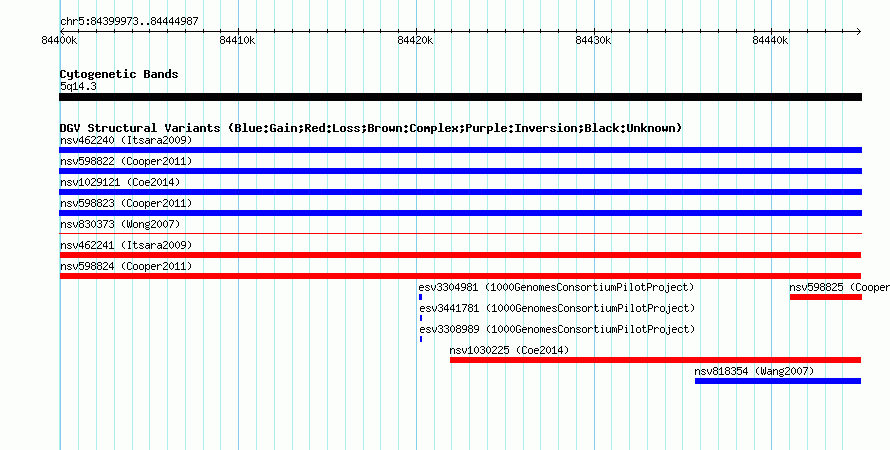Click the nsv598824 (Cooper2011) label
Screen dimensions: 890x450
coord(126,266)
